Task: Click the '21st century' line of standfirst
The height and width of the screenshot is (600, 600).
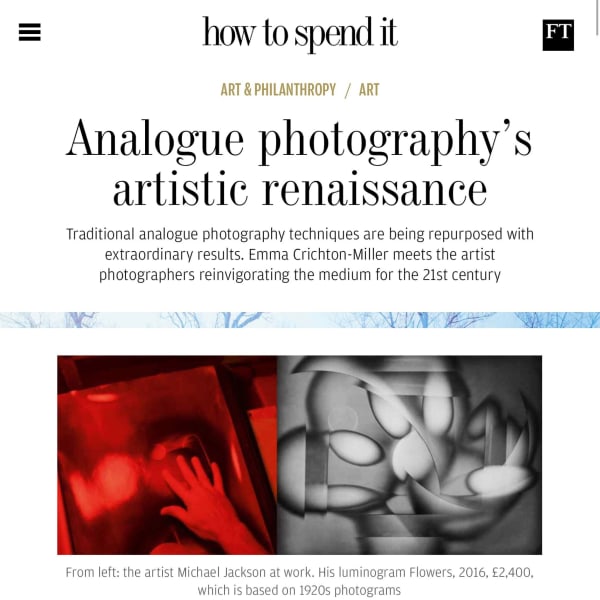Action: (x=300, y=275)
